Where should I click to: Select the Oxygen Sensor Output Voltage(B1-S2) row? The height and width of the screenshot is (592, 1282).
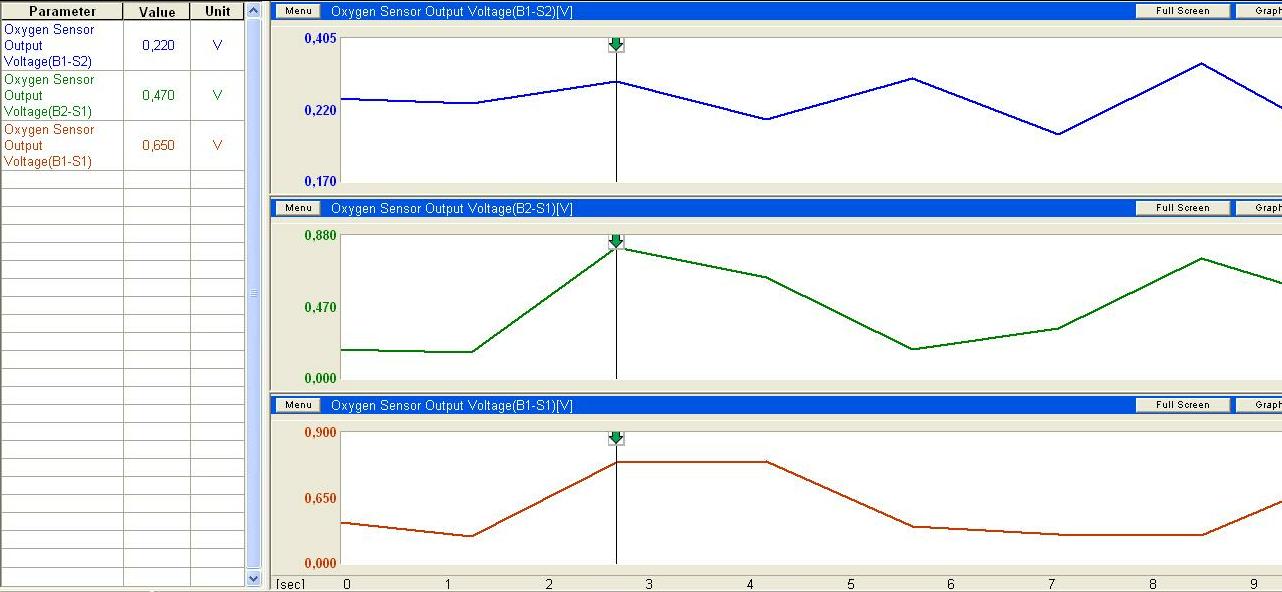click(x=62, y=46)
